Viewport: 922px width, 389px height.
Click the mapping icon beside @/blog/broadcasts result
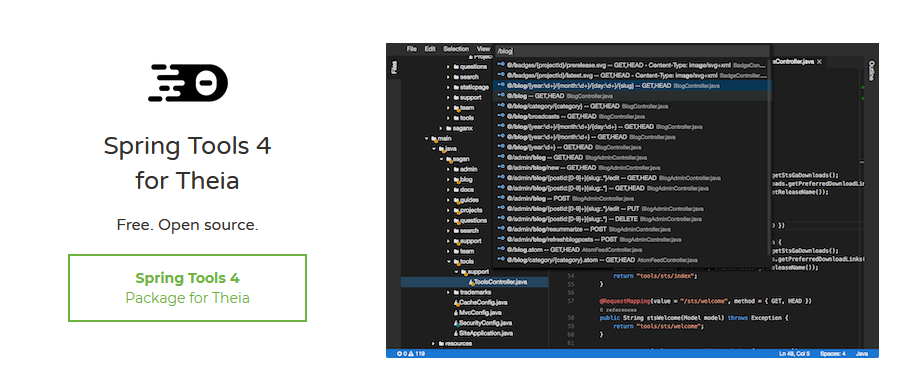501,116
